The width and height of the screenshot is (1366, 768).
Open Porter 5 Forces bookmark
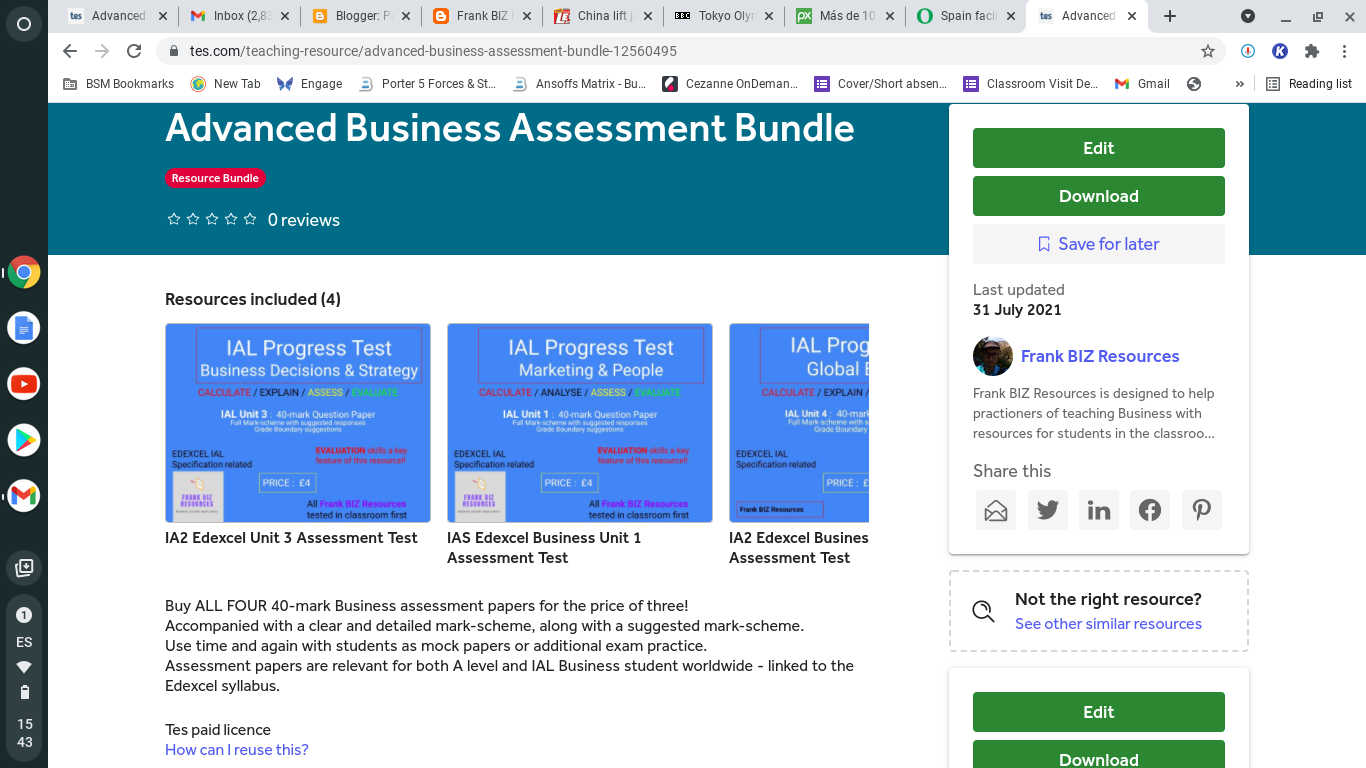click(427, 84)
